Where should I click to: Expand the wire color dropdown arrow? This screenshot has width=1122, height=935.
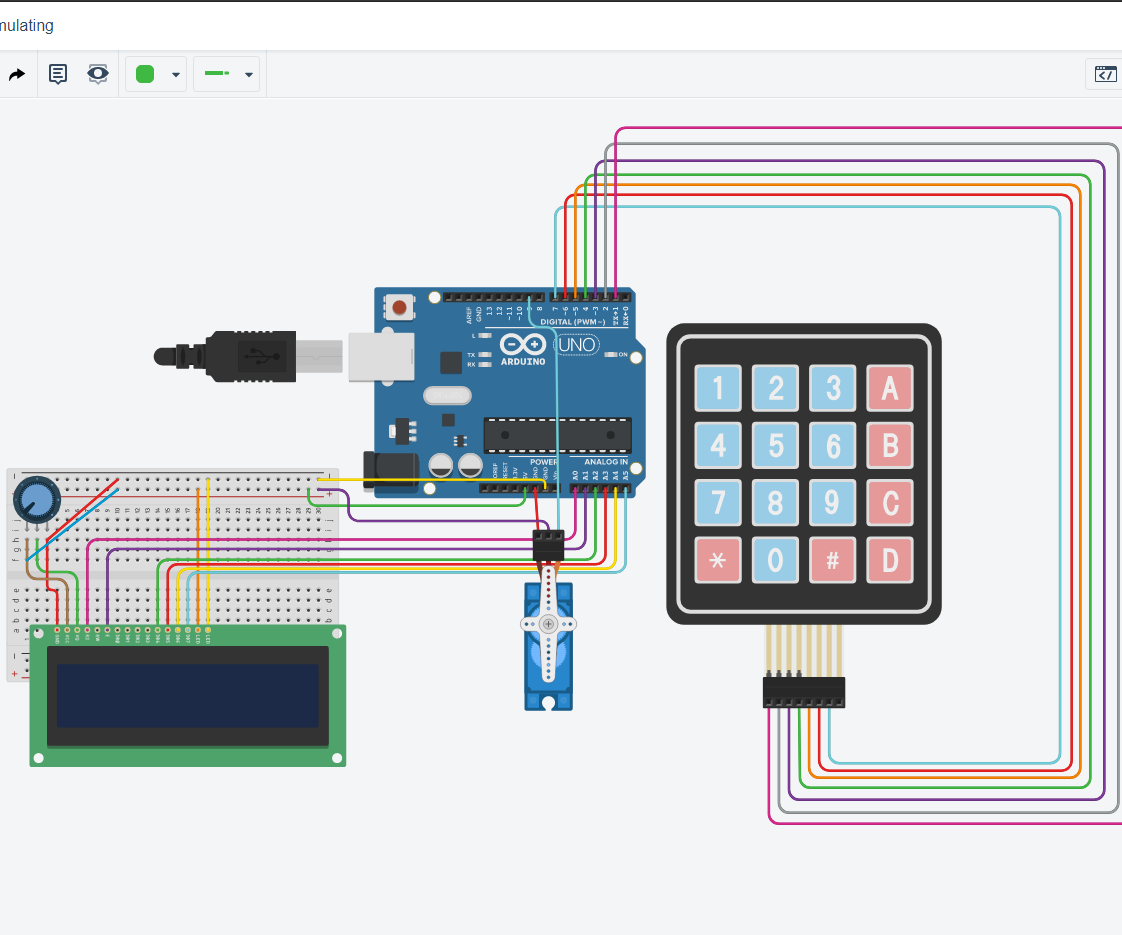(x=176, y=74)
